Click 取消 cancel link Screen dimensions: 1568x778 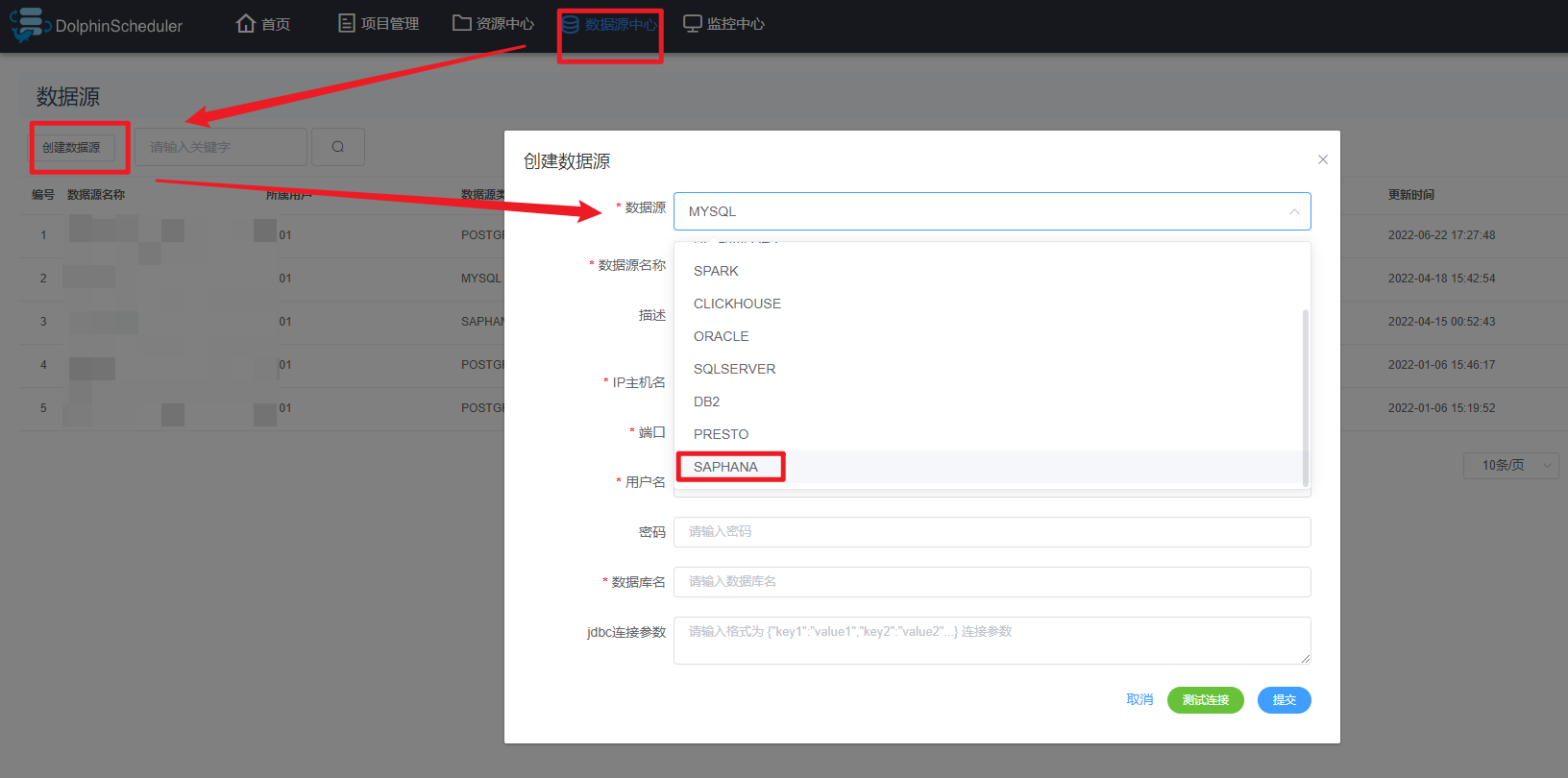click(1139, 700)
